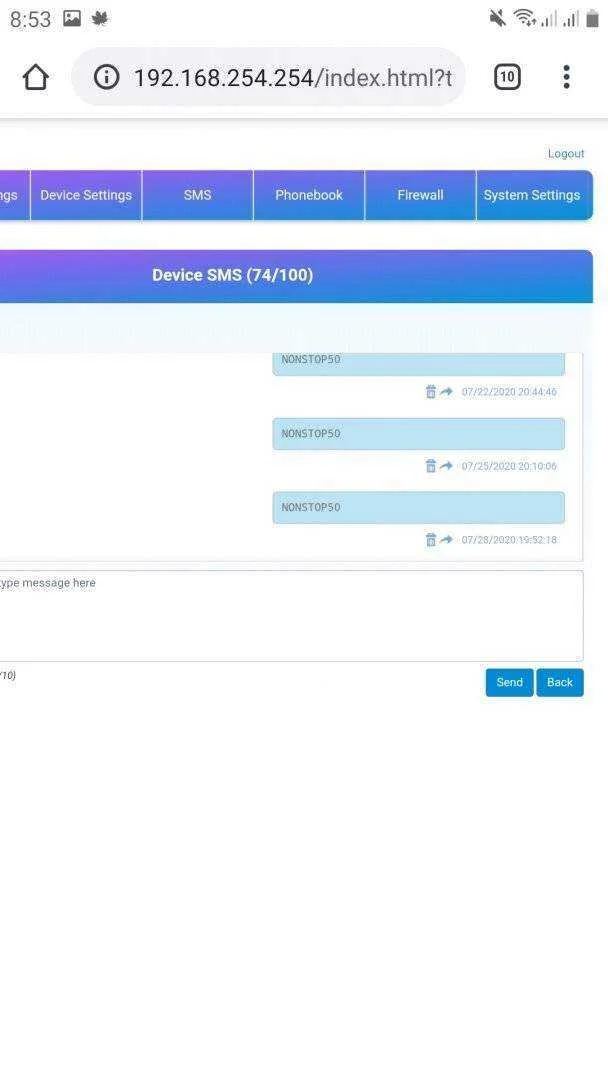This screenshot has width=608, height=1080.
Task: Delete the NONSTOP50 message dated 07/28/2020
Action: (x=430, y=539)
